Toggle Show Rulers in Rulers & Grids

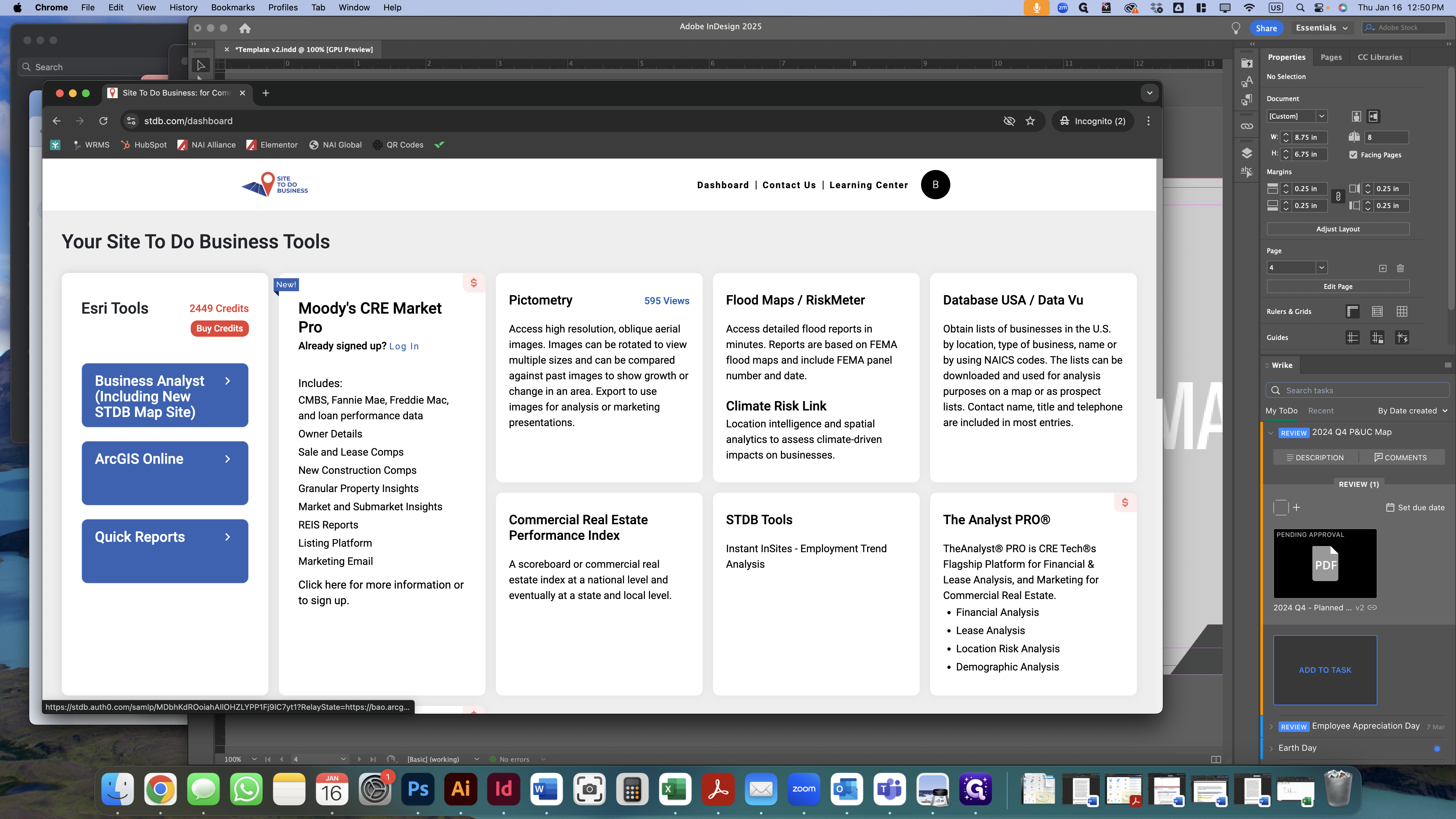coord(1353,311)
